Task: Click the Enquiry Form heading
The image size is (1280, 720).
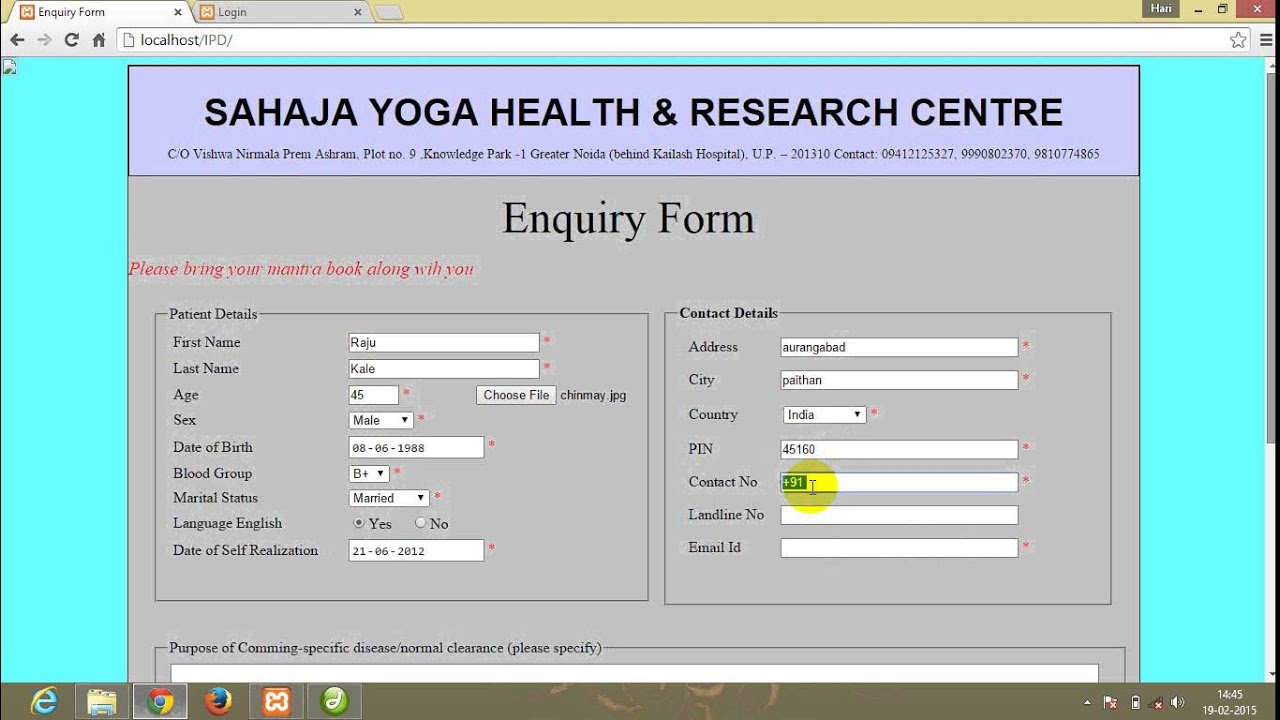Action: click(x=628, y=218)
